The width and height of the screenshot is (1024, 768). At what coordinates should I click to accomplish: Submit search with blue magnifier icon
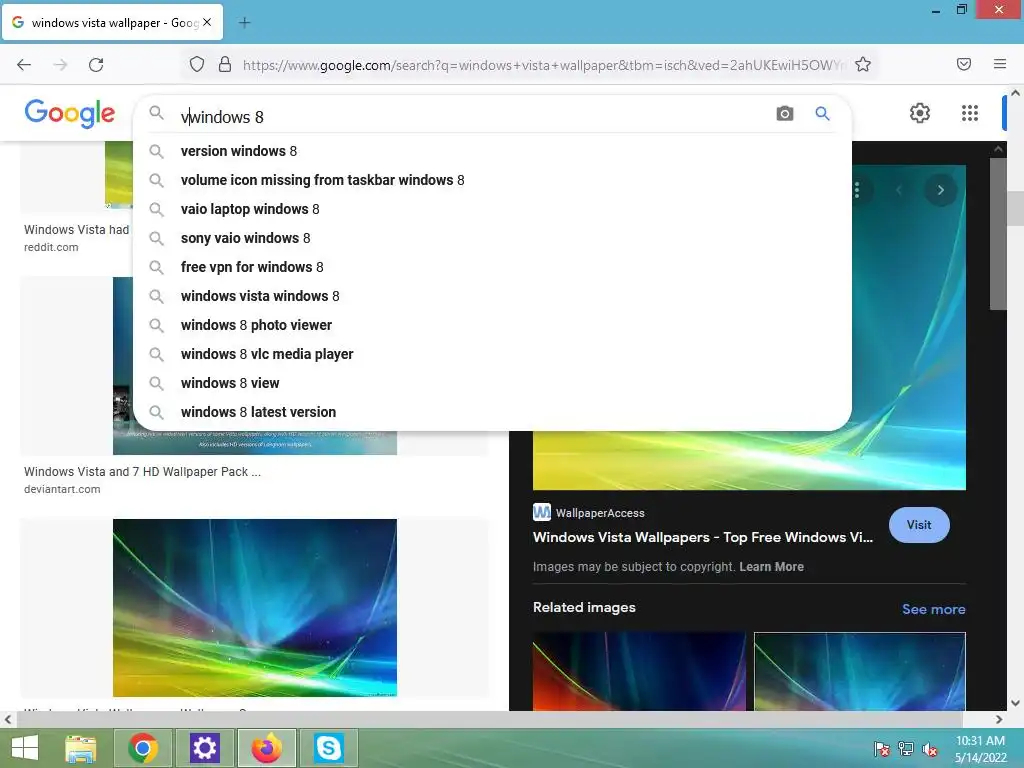(822, 114)
